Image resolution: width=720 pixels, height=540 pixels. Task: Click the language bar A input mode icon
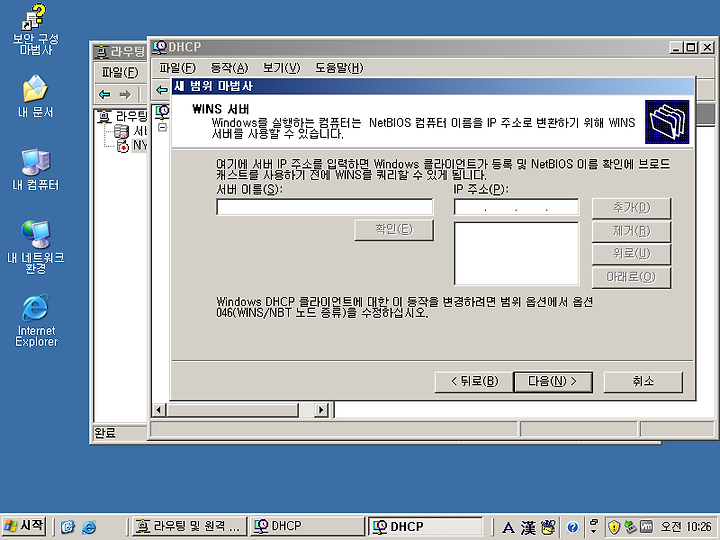pyautogui.click(x=508, y=528)
